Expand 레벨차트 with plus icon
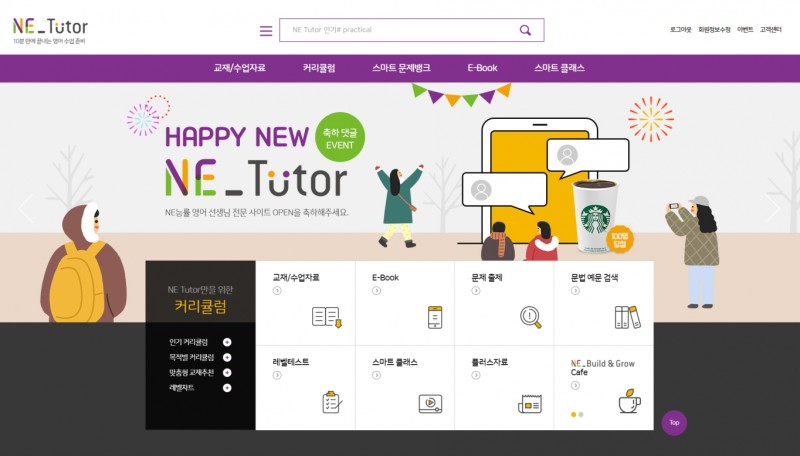 click(x=227, y=388)
